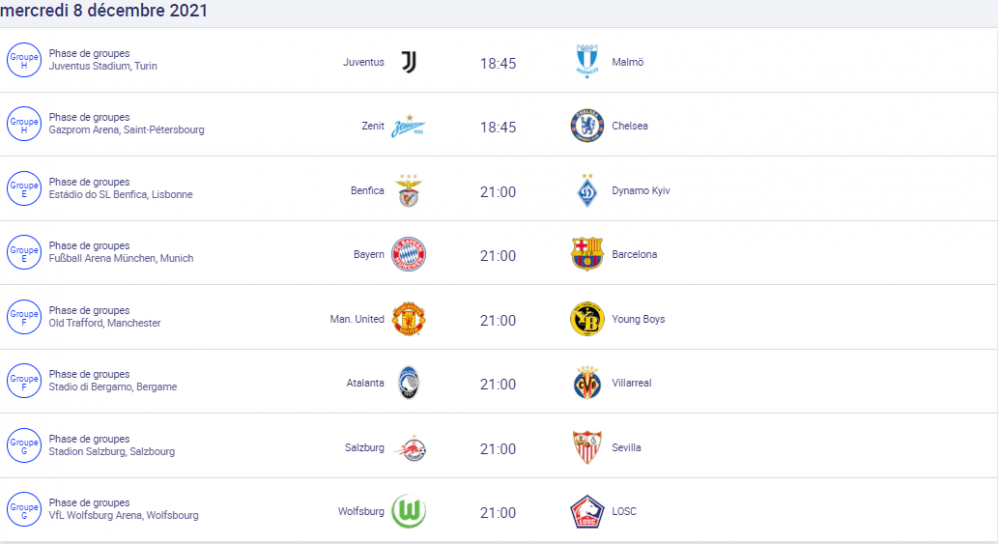The width and height of the screenshot is (1000, 544).
Task: Select the Old Trafford, Manchester venue text
Action: 105,323
